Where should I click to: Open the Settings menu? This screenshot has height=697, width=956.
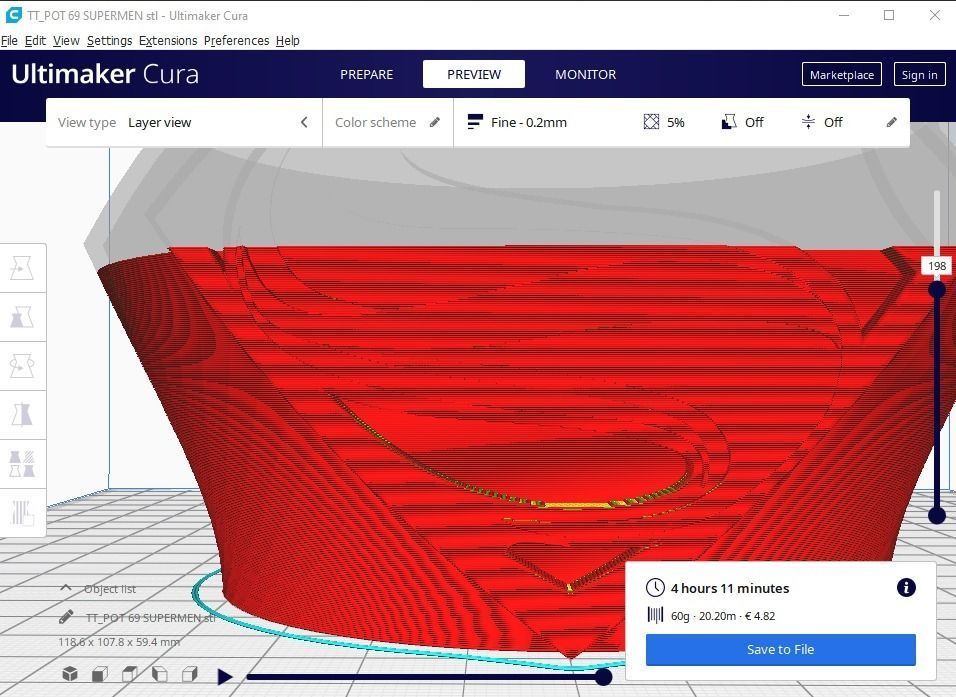click(110, 40)
